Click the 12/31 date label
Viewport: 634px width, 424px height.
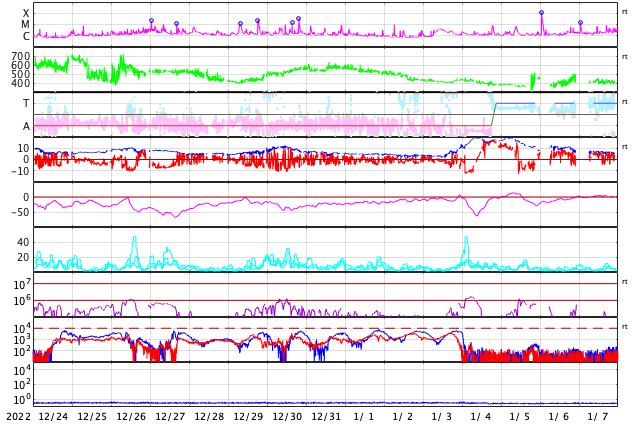(x=326, y=416)
